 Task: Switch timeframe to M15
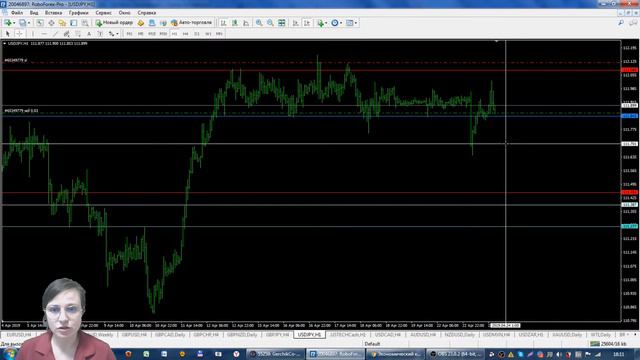point(152,33)
